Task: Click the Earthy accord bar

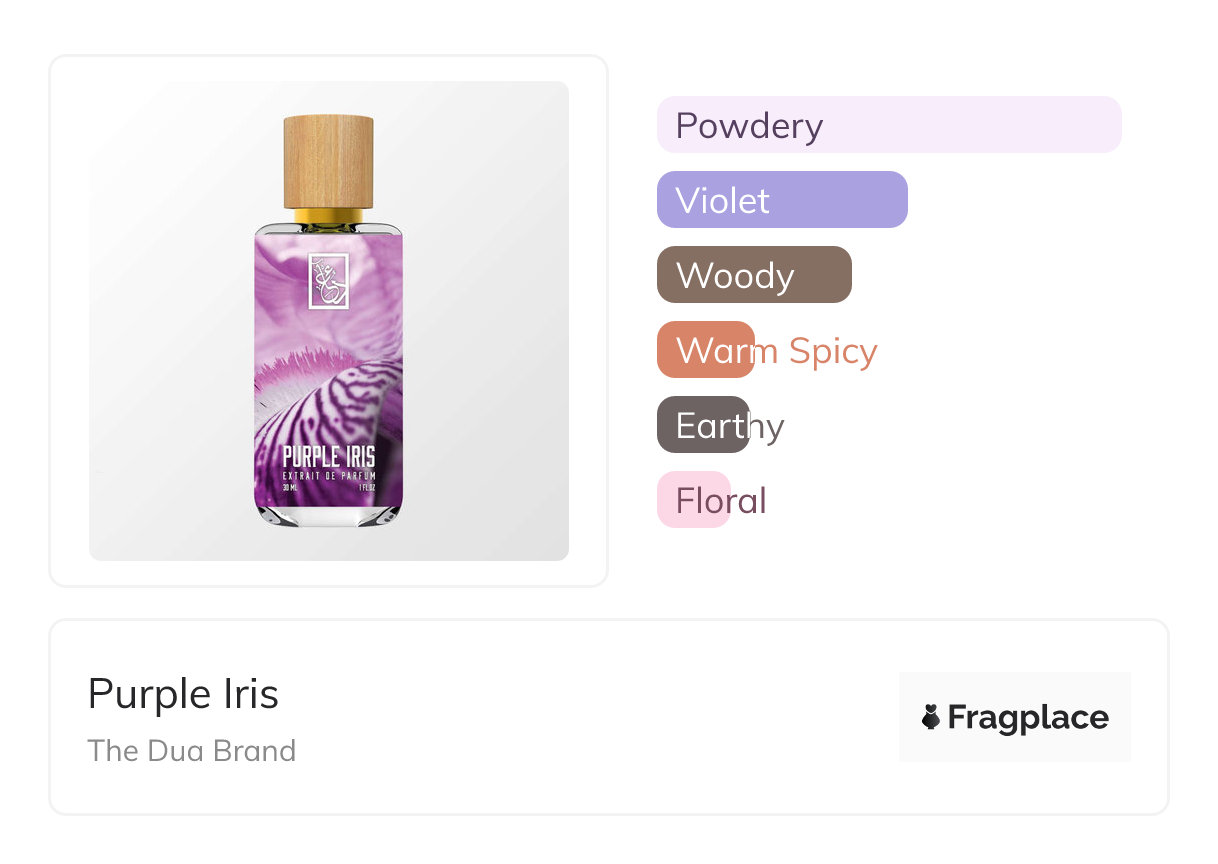Action: pyautogui.click(x=702, y=425)
